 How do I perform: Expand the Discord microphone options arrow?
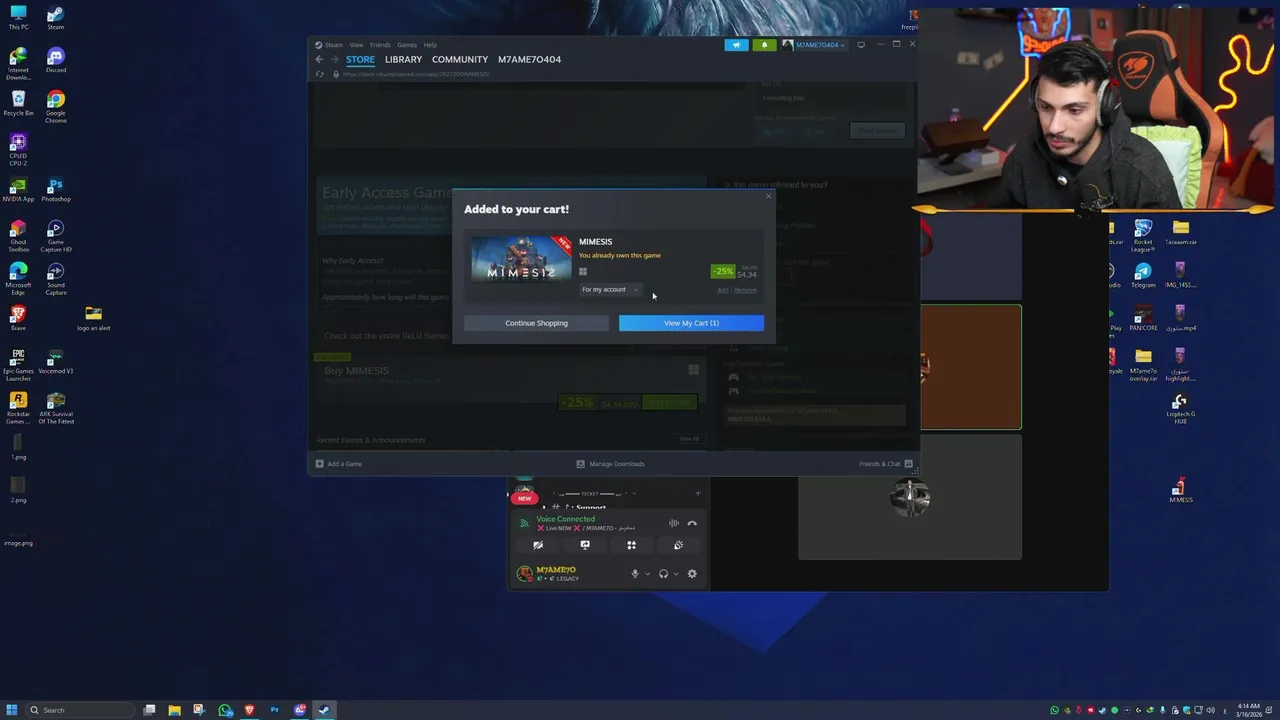click(647, 574)
